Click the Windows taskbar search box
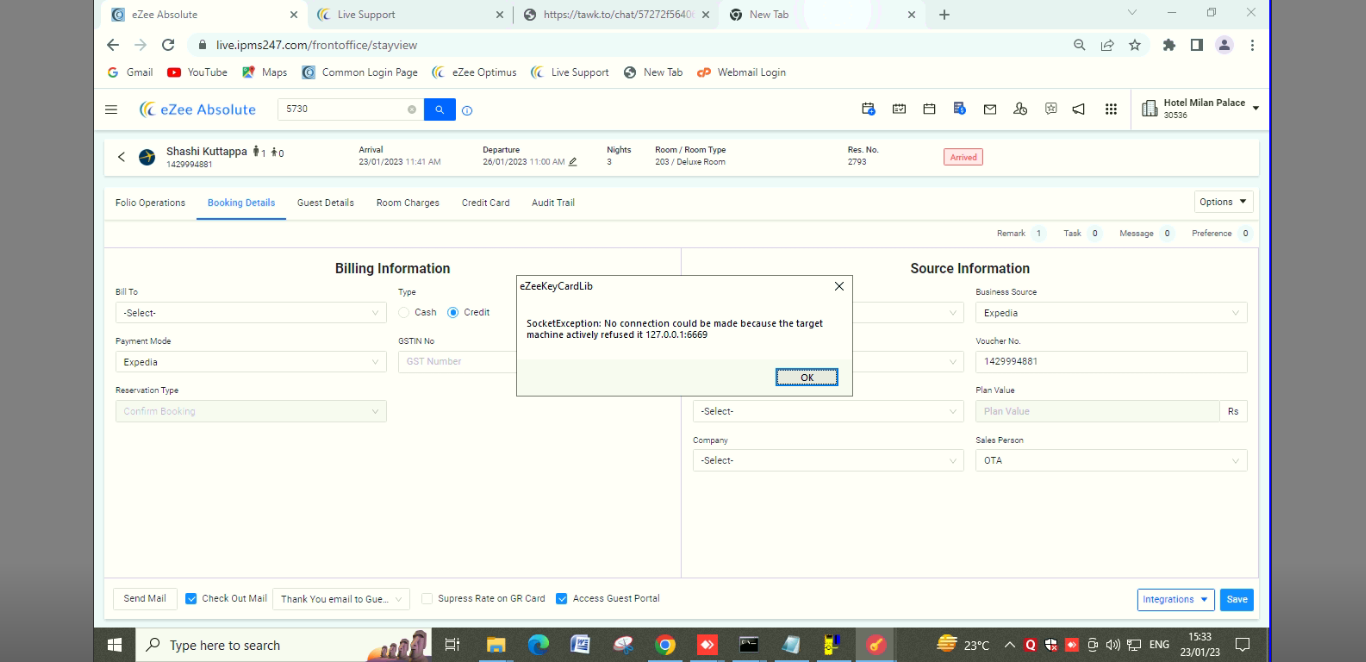Image resolution: width=1366 pixels, height=662 pixels. (x=283, y=645)
